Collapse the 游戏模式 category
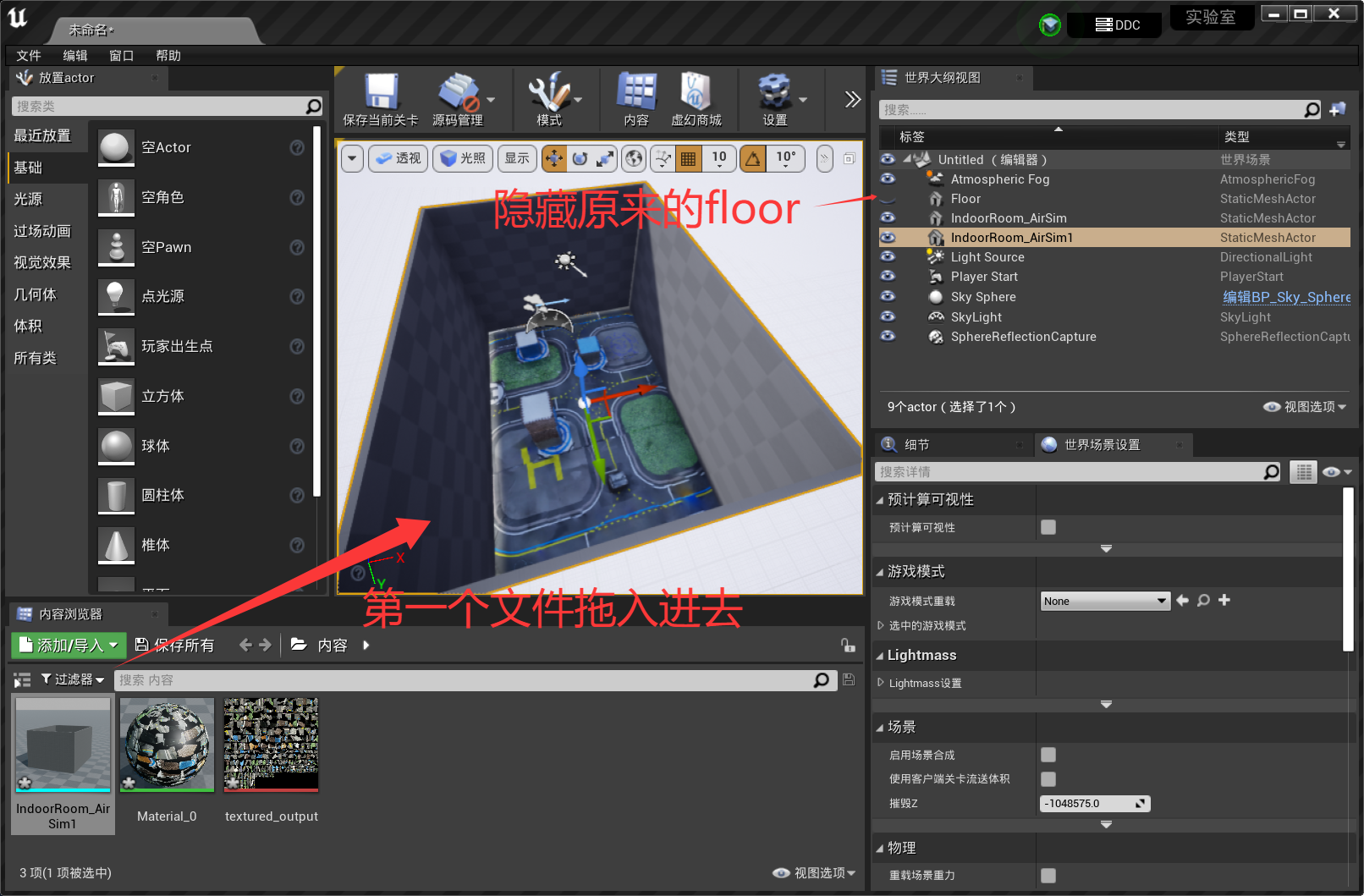1364x896 pixels. (880, 572)
